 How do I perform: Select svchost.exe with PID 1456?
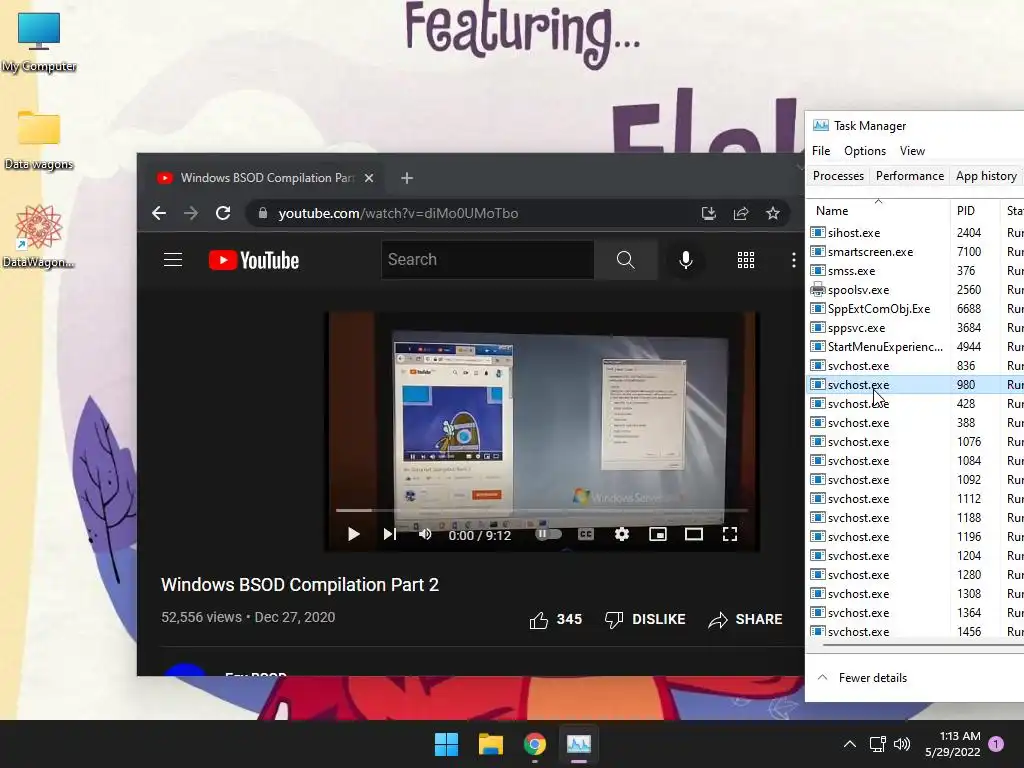coord(916,631)
